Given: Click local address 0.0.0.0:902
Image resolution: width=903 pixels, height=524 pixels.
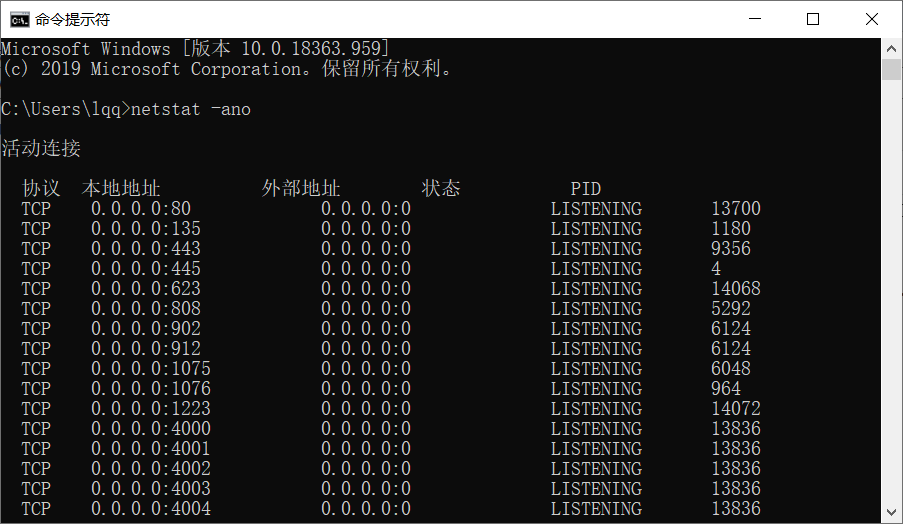Looking at the screenshot, I should tap(146, 329).
